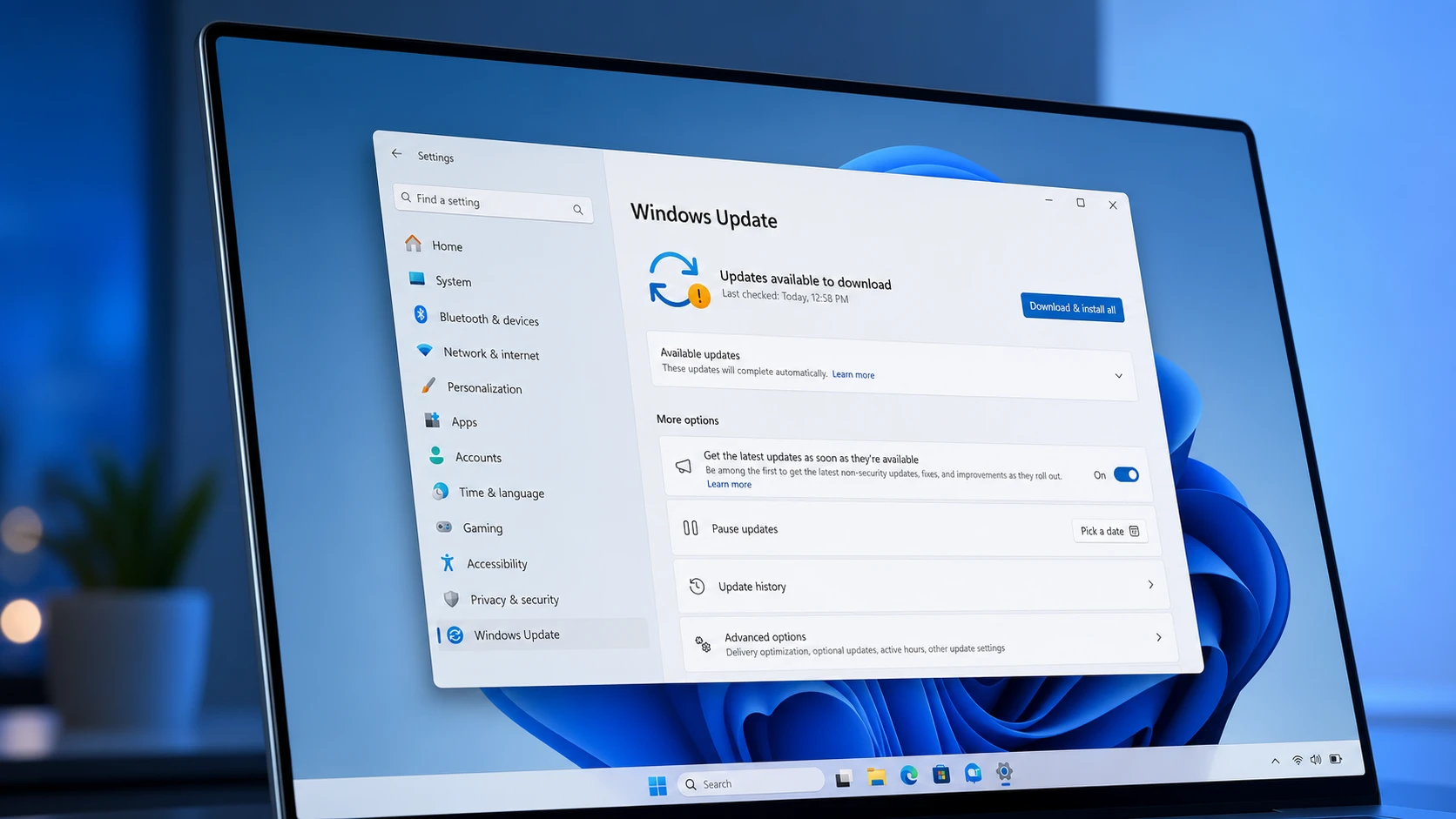Click the Settings gear on the taskbar
Screen dimensions: 1456x819
coord(1004,772)
